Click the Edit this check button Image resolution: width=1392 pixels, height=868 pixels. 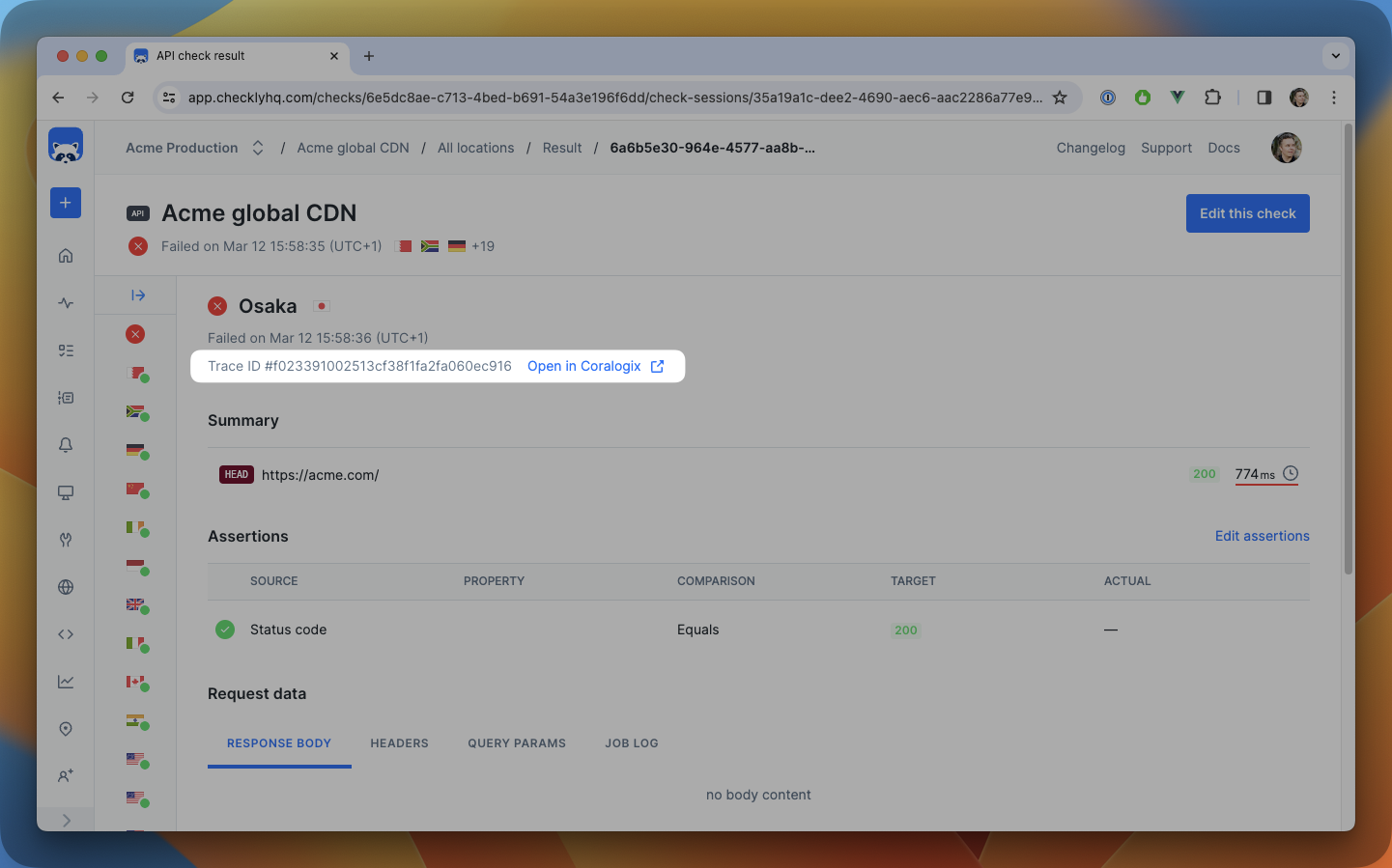click(x=1247, y=213)
